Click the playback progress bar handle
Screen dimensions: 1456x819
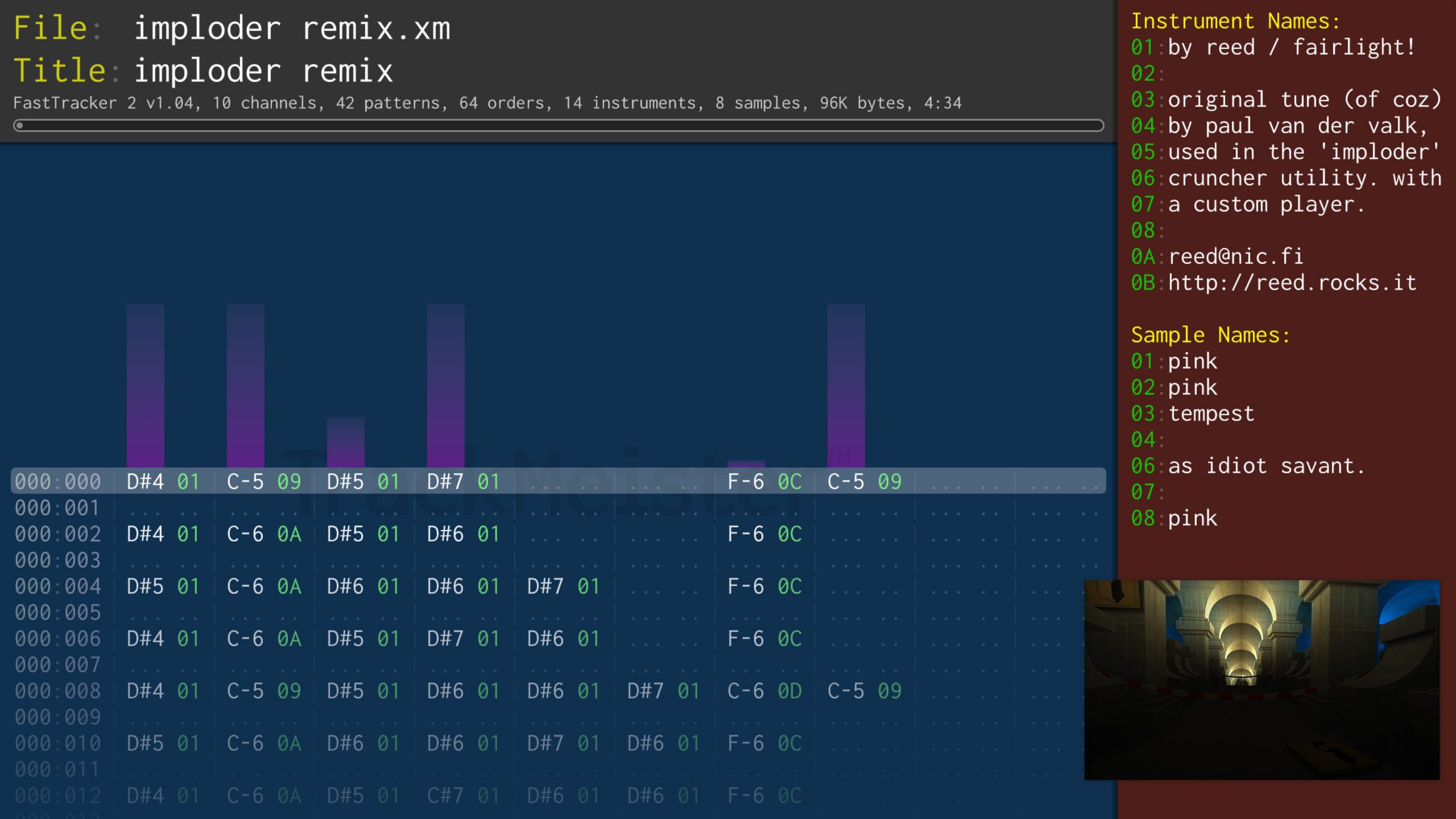pos(19,126)
